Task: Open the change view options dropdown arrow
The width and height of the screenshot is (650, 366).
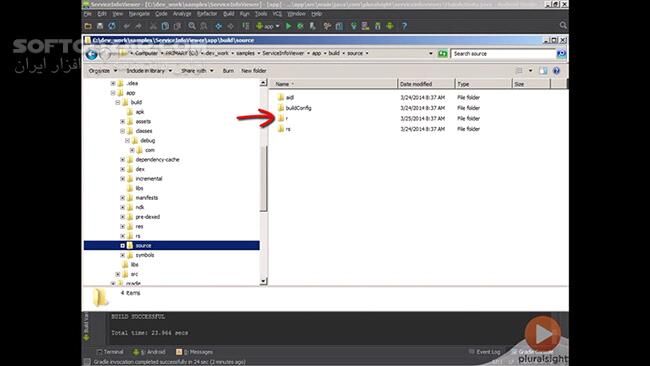Action: pos(530,71)
